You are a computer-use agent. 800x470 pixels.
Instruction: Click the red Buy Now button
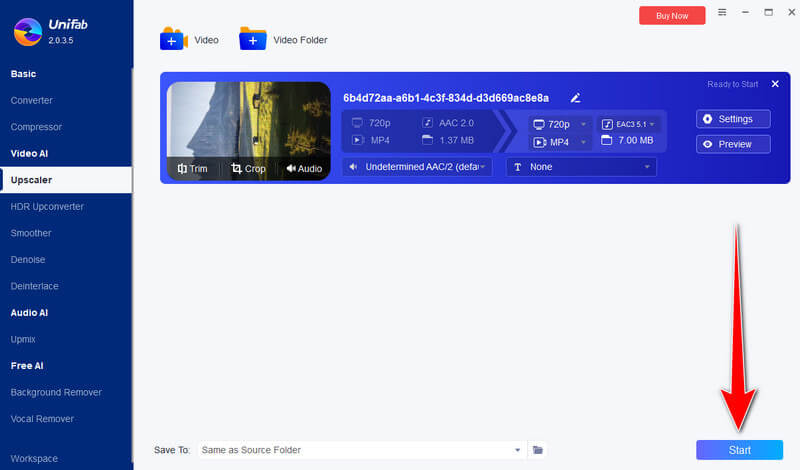(671, 15)
